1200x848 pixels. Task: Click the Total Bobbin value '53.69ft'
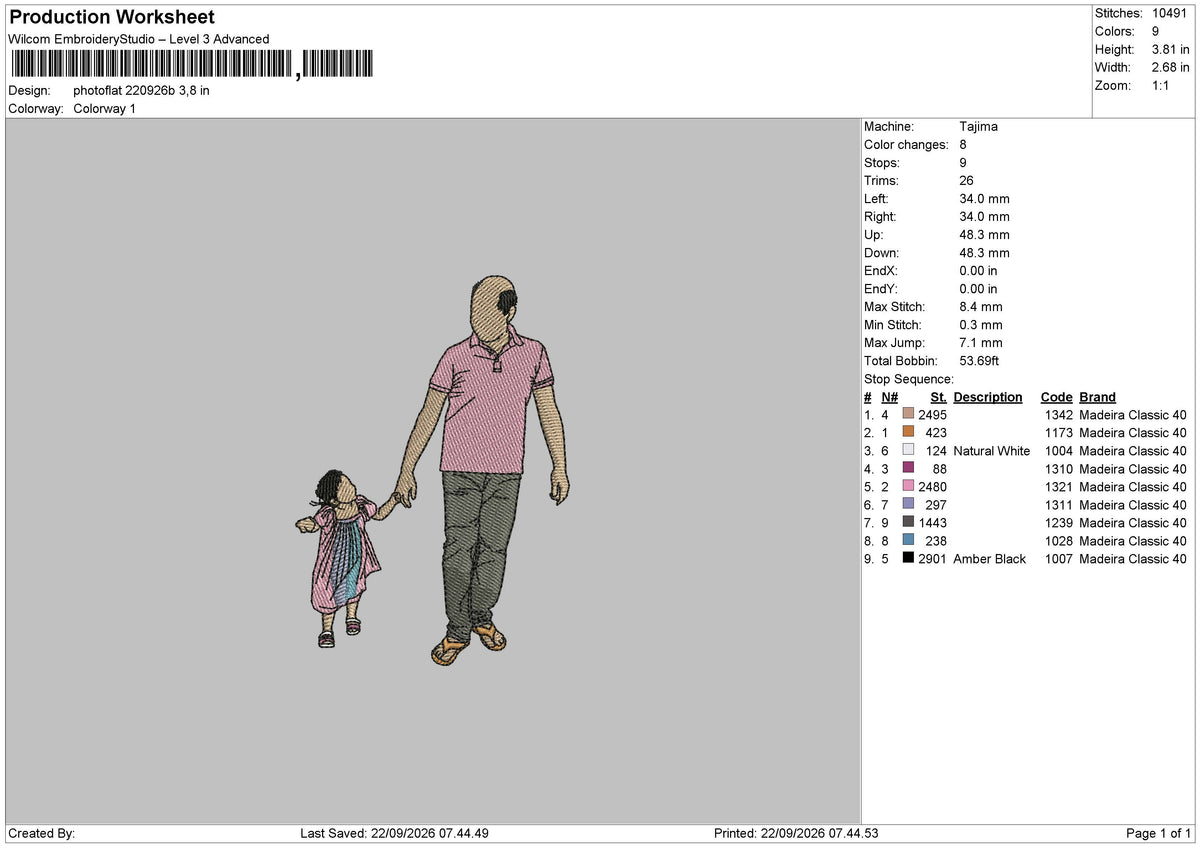click(979, 361)
